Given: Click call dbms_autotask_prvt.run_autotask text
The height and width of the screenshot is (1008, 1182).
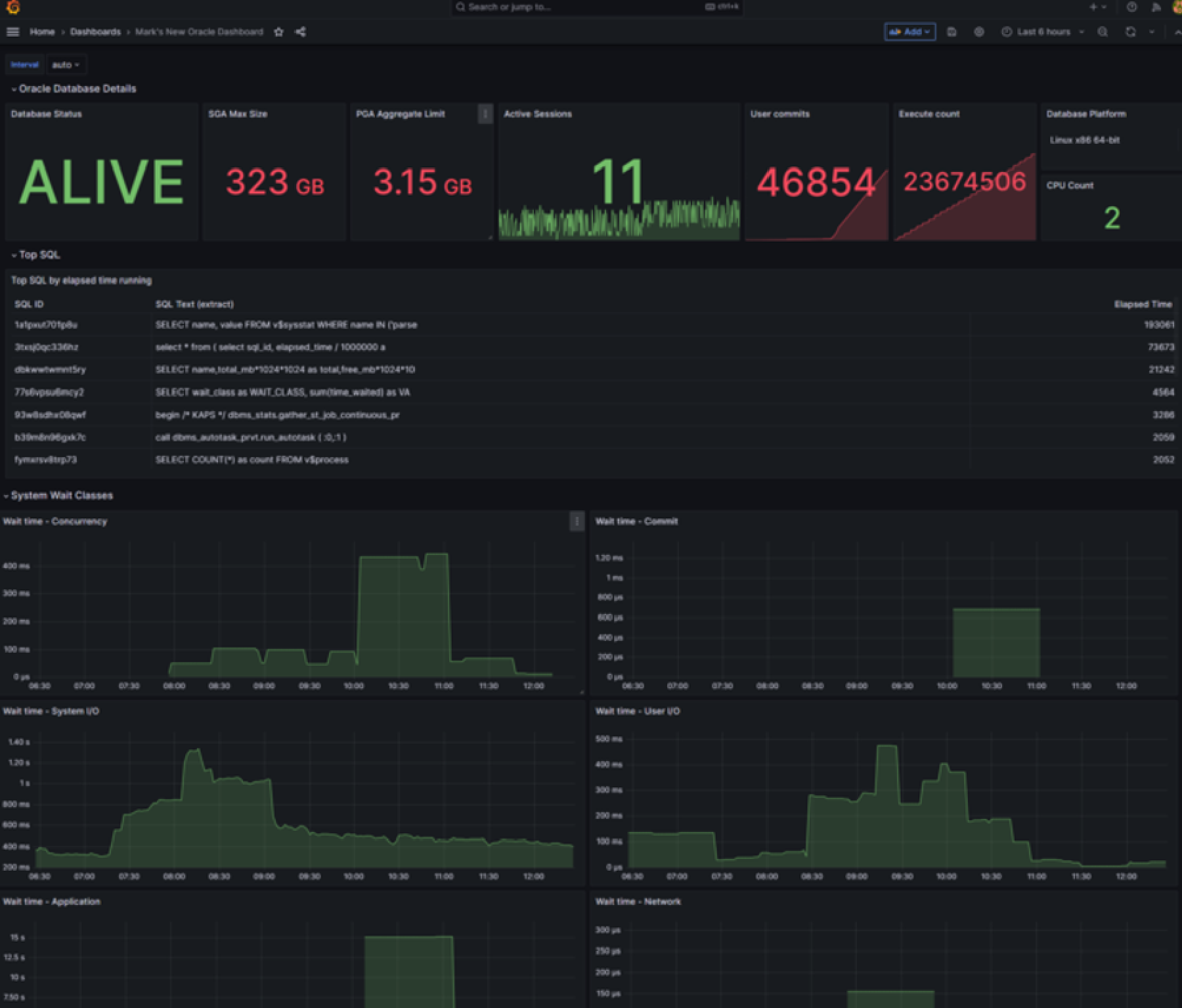Looking at the screenshot, I should click(250, 437).
